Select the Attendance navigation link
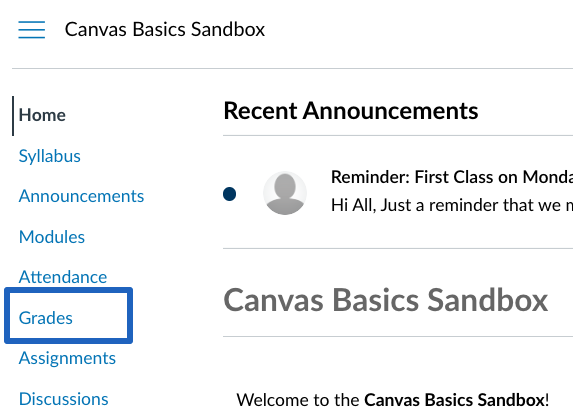Viewport: 573px width, 420px height. coord(63,277)
